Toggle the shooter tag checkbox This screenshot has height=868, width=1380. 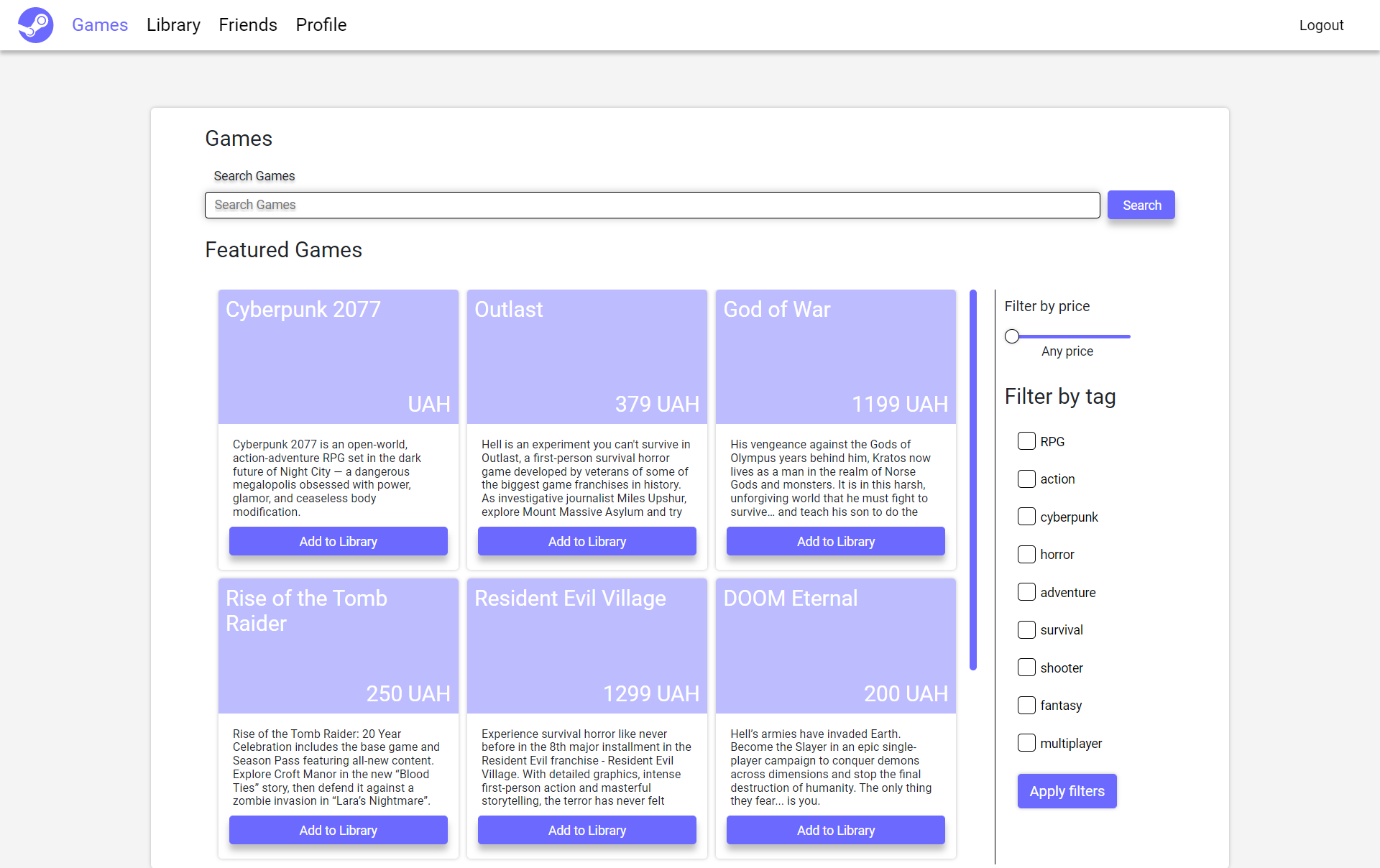[1026, 668]
